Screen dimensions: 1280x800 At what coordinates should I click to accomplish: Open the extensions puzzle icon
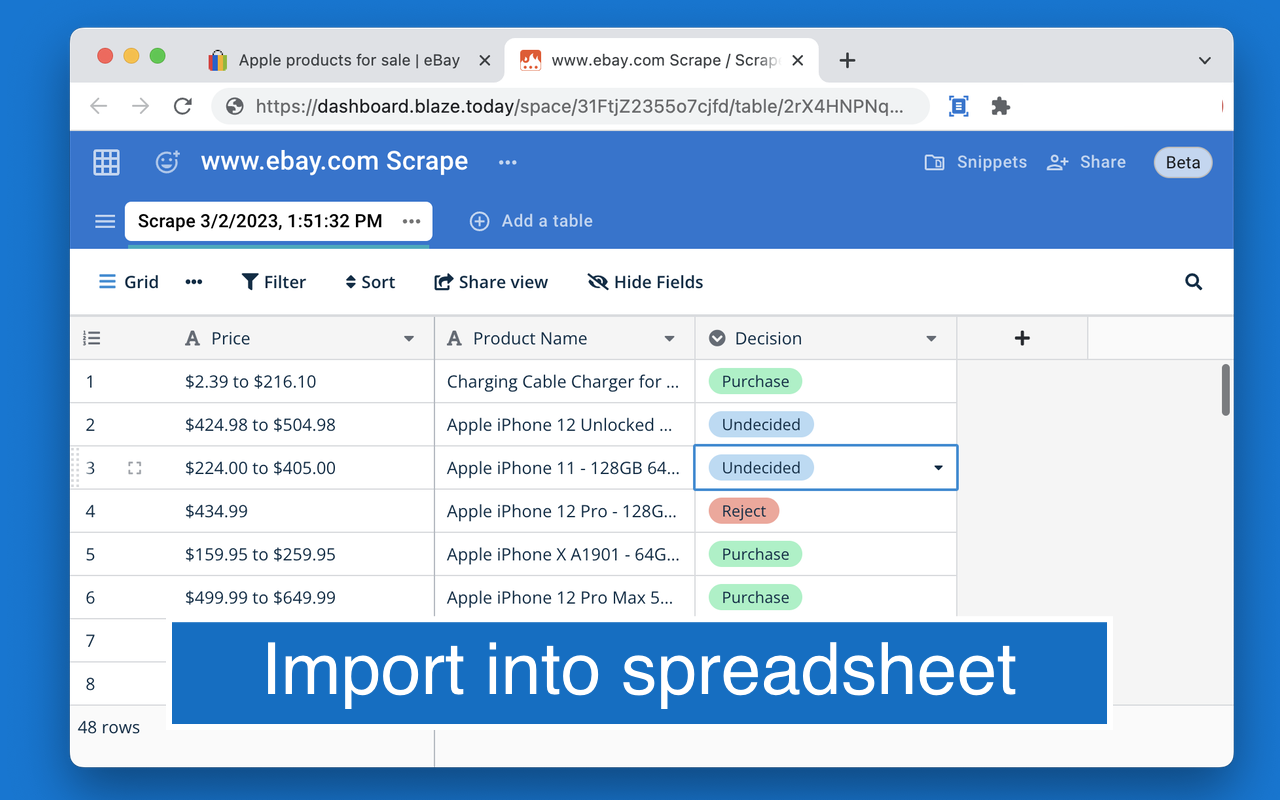(1001, 106)
